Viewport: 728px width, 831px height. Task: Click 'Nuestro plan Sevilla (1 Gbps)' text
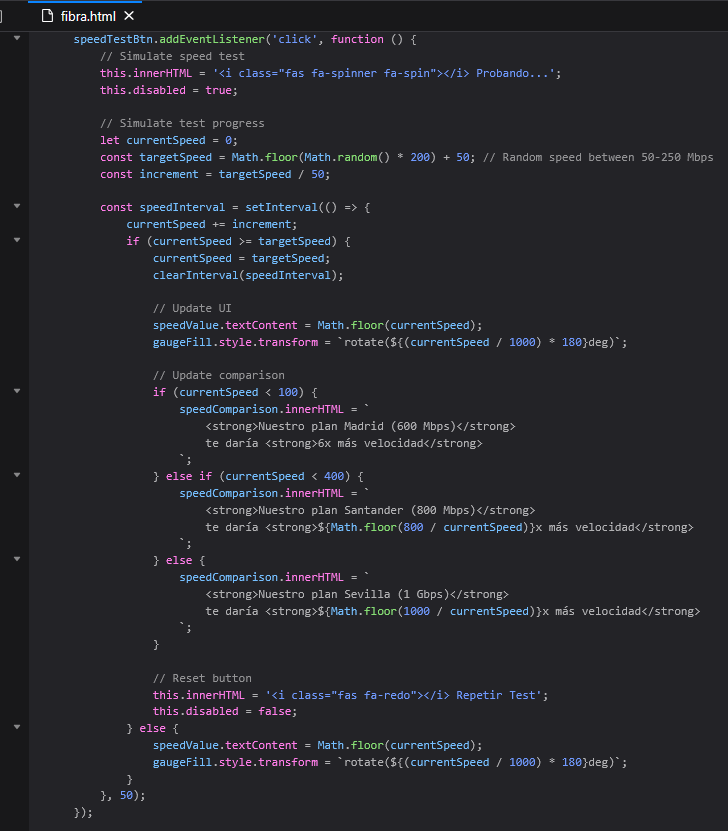(x=354, y=594)
